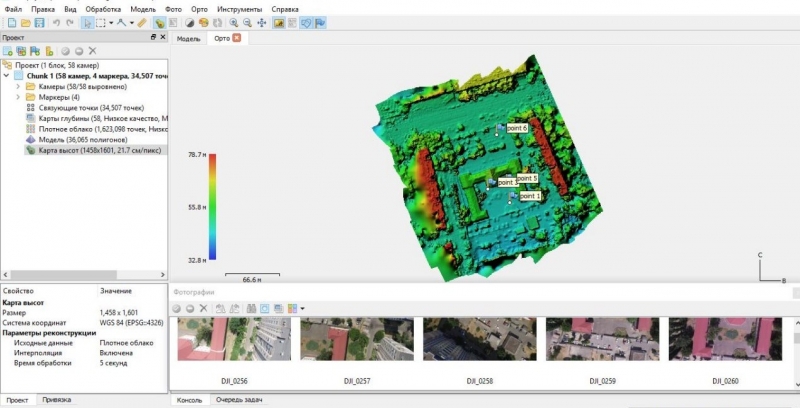Select the ruler measurement tool

(x=141, y=22)
